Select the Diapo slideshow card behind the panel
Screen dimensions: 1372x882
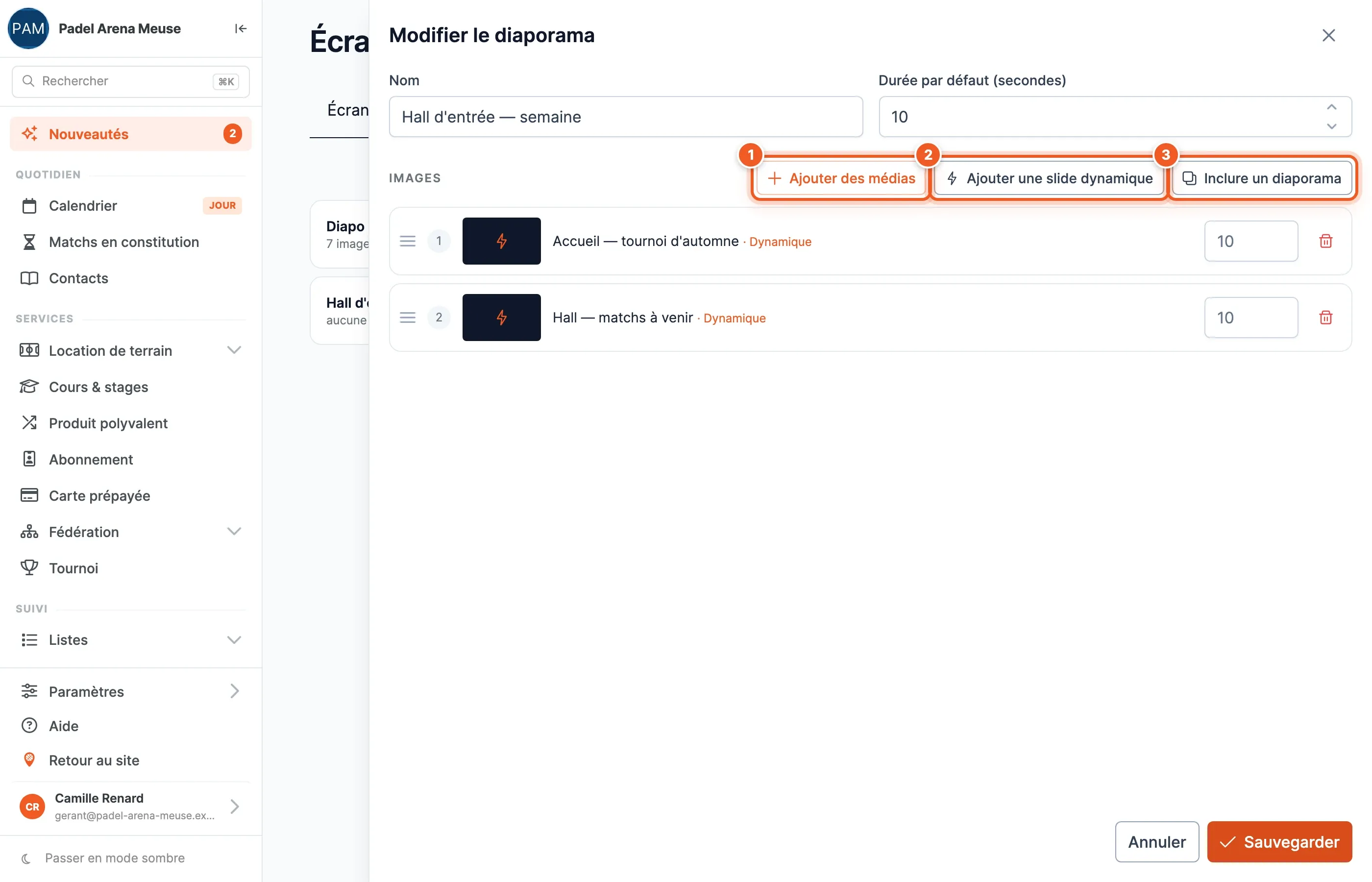point(340,234)
